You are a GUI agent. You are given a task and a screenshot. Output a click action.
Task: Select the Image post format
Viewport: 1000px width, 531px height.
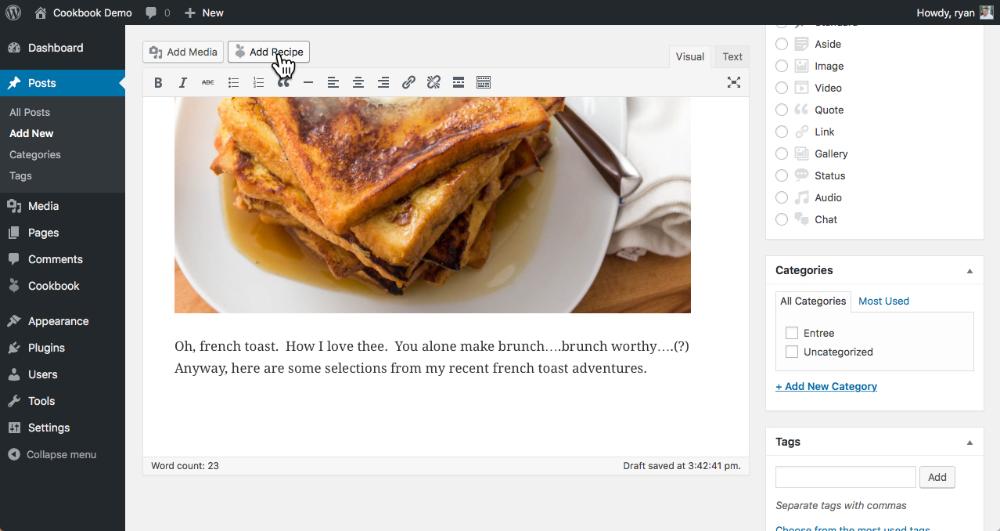[781, 66]
